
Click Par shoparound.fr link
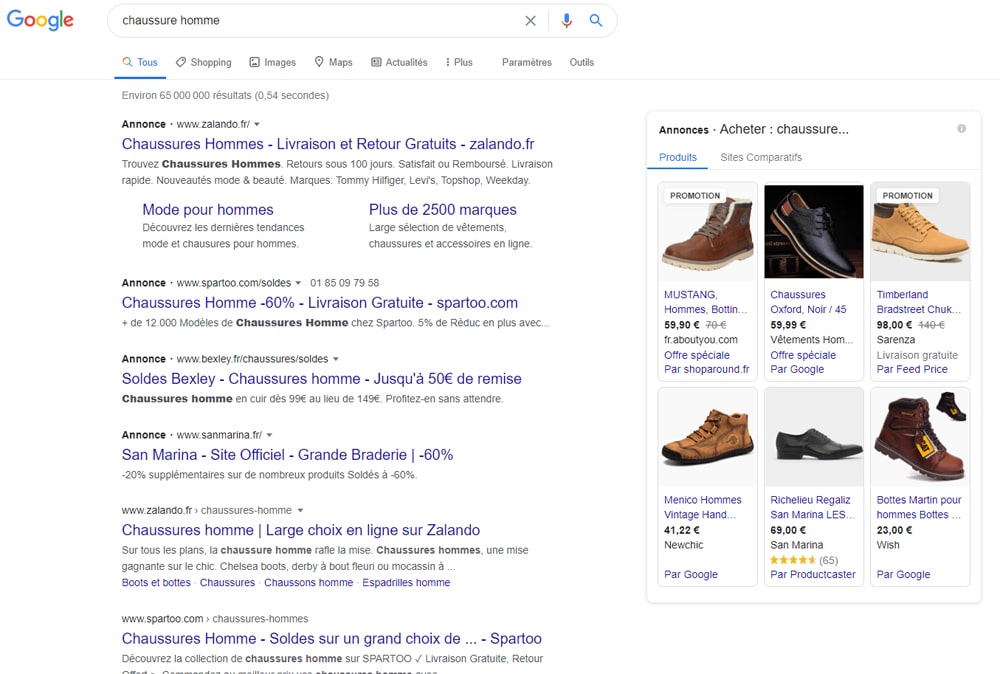707,369
